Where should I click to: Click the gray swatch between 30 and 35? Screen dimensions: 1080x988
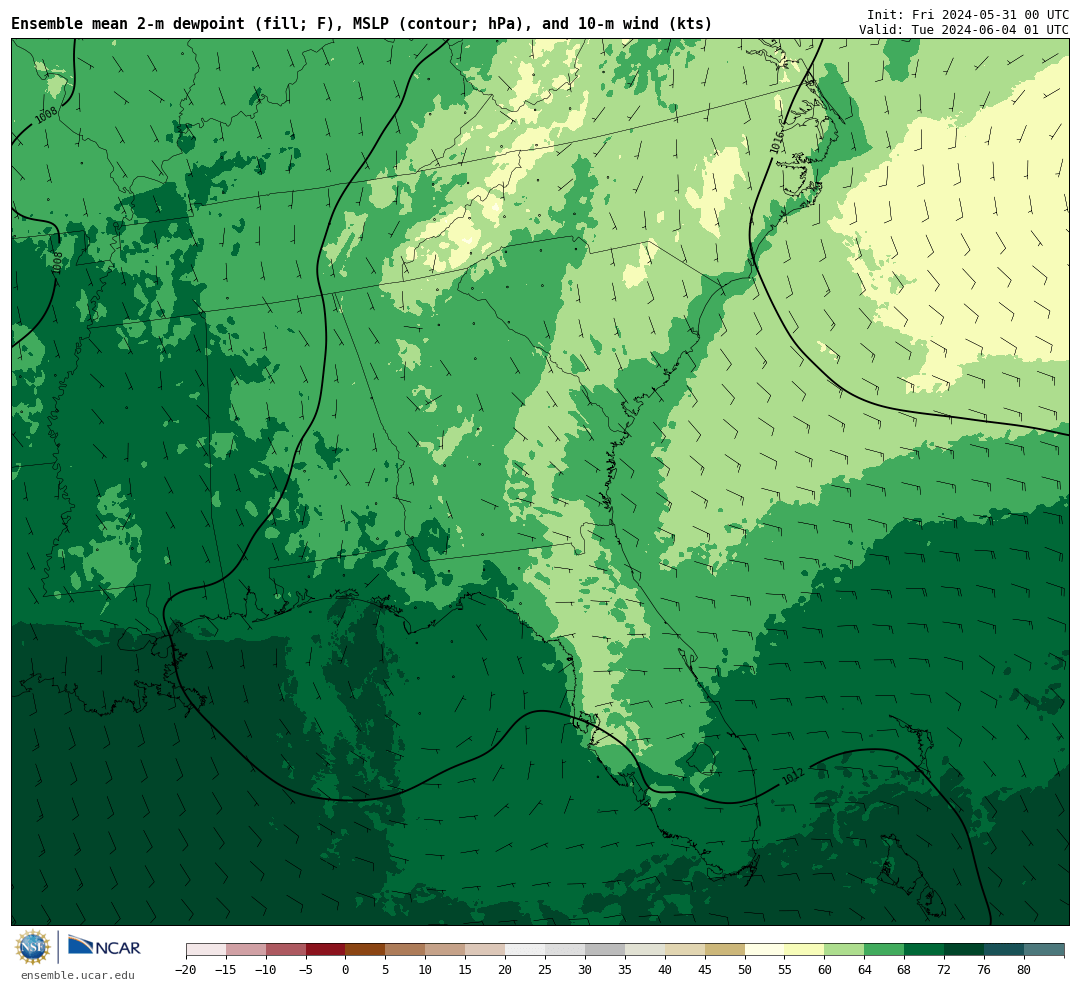[x=605, y=950]
